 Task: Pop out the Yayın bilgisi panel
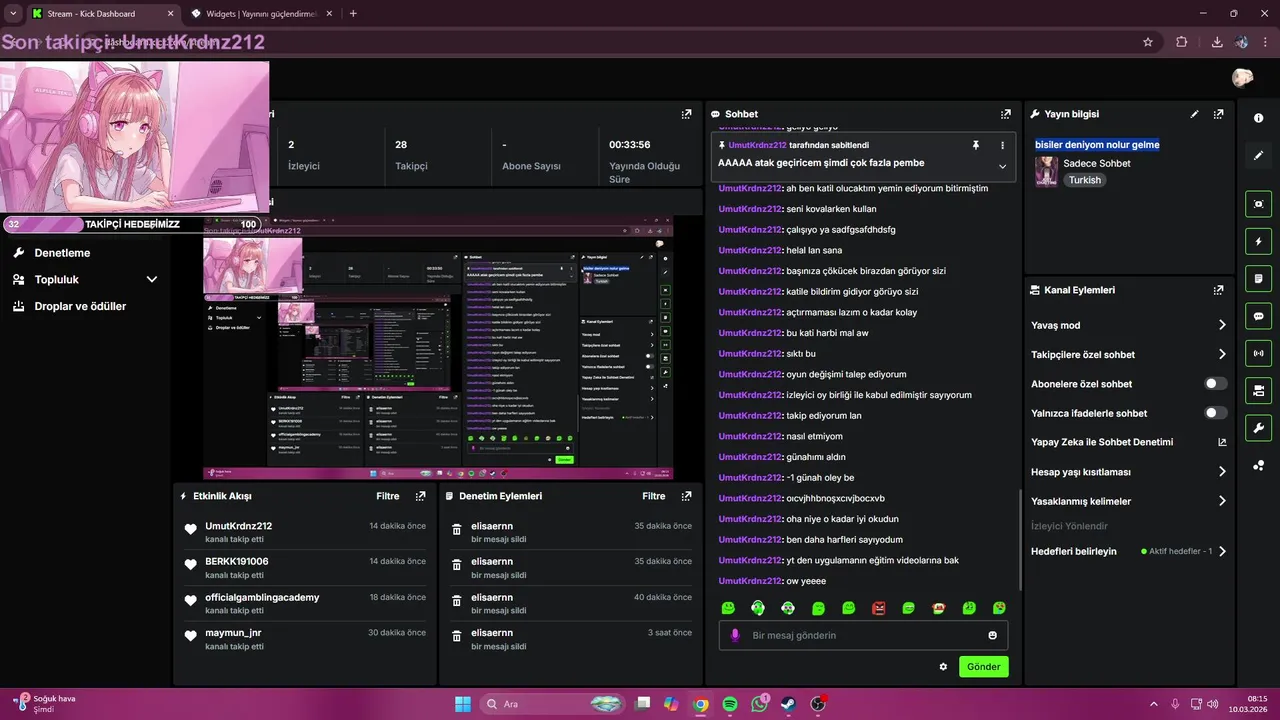(1218, 114)
